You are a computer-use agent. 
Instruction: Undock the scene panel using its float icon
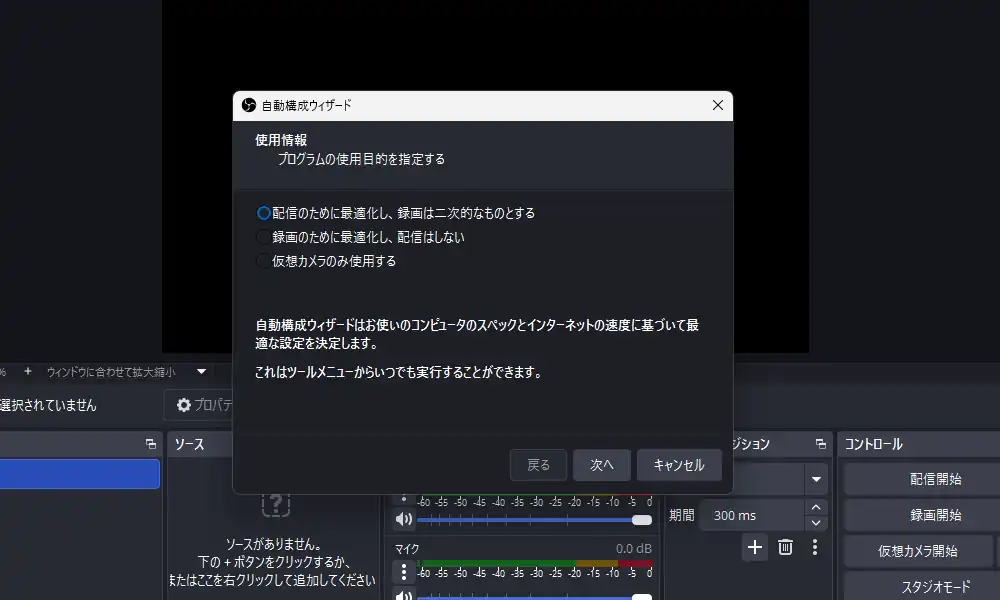[x=151, y=444]
